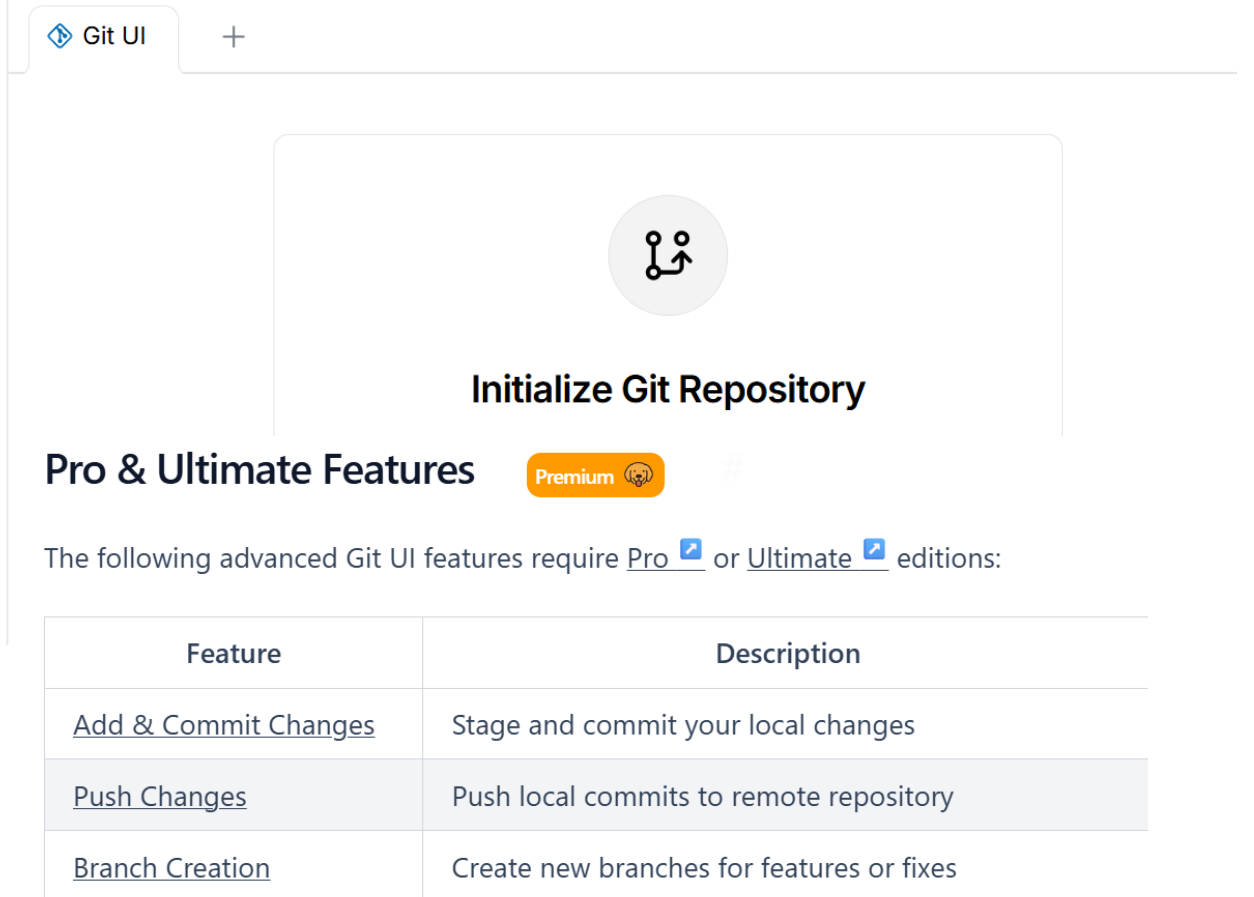1254x897 pixels.
Task: Open a new tab with the plus button
Action: pyautogui.click(x=233, y=37)
